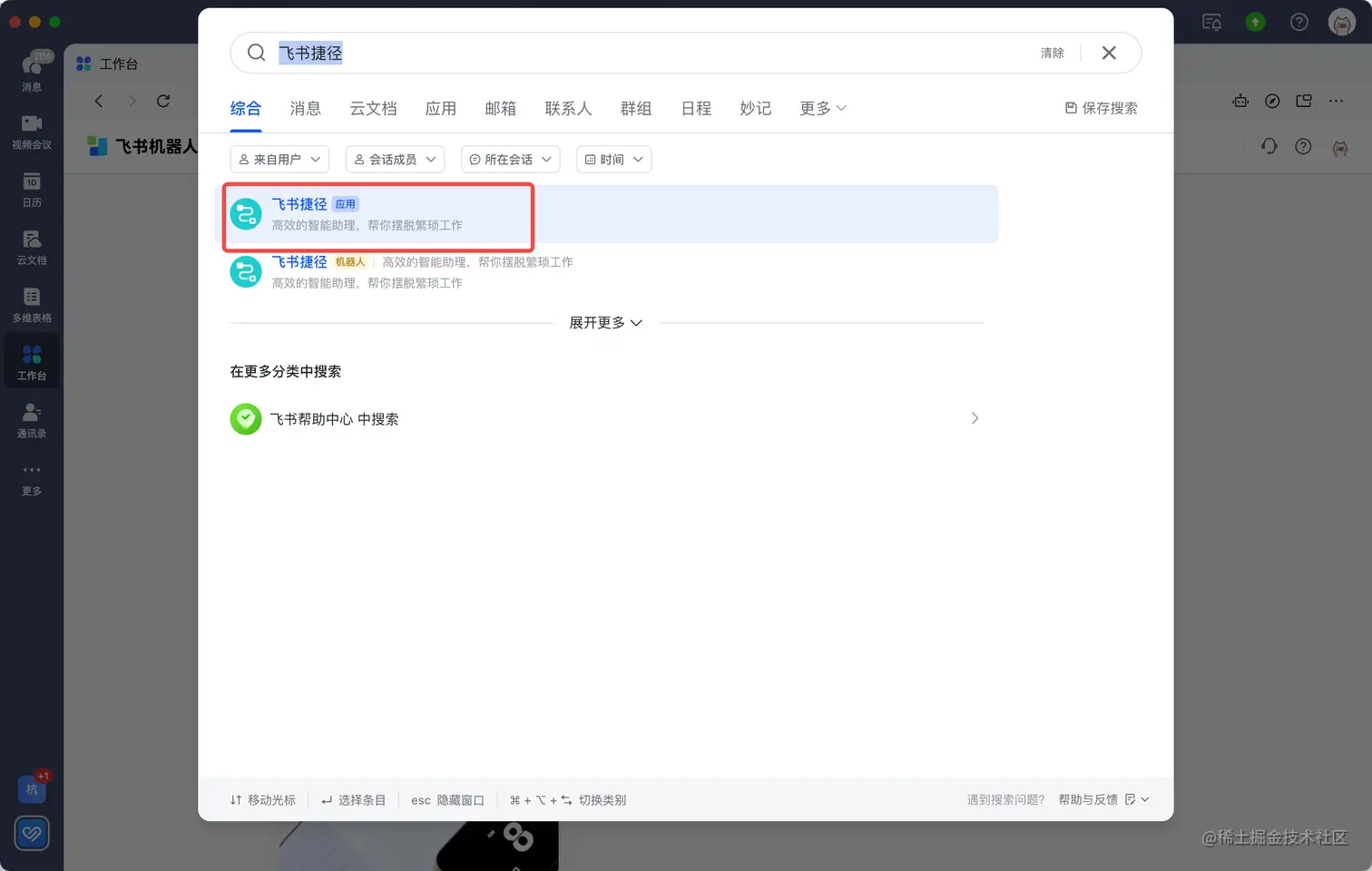The height and width of the screenshot is (871, 1372).
Task: Open the user avatar in title bar
Action: pos(1342,22)
